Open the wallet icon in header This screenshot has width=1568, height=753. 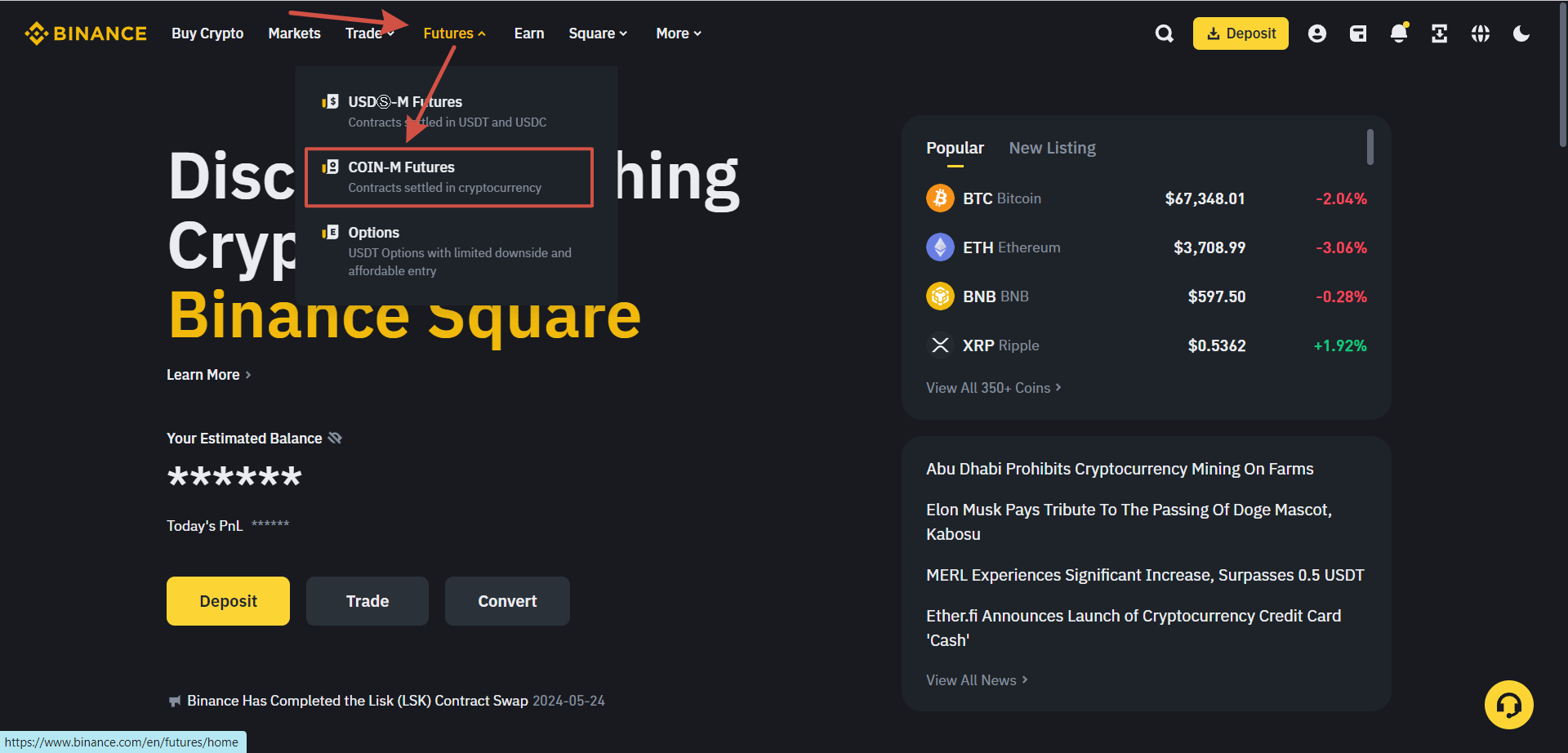[1358, 33]
